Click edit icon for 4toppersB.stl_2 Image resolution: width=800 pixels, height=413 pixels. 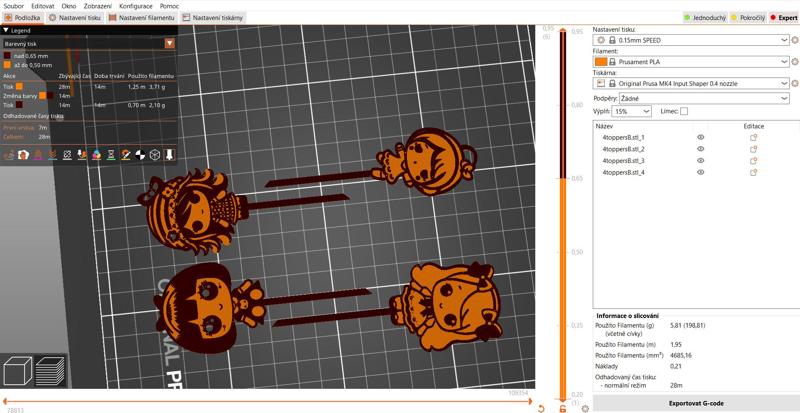pyautogui.click(x=753, y=149)
